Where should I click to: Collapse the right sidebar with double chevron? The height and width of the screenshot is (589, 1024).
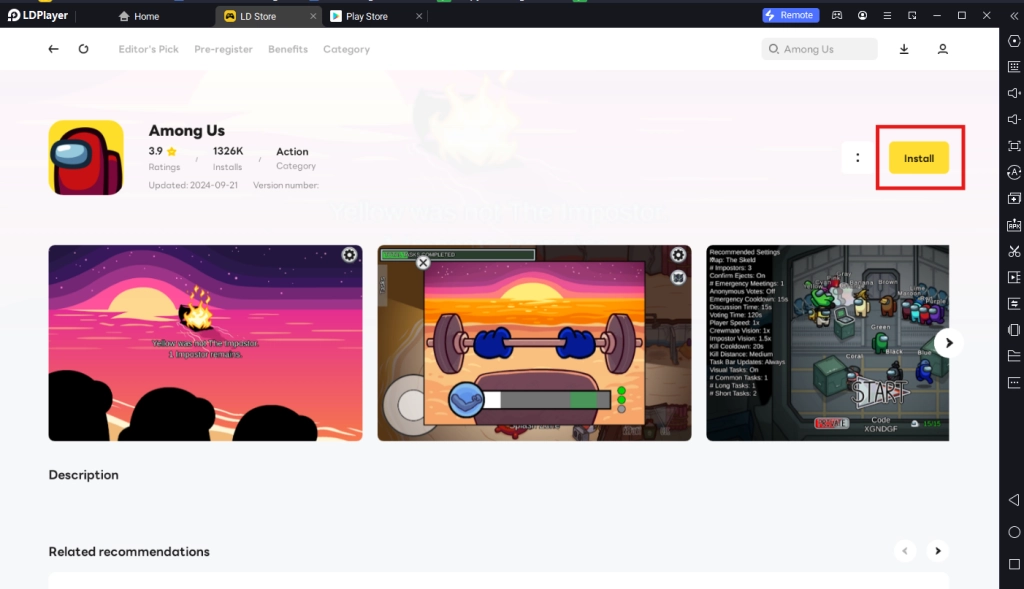[1014, 16]
